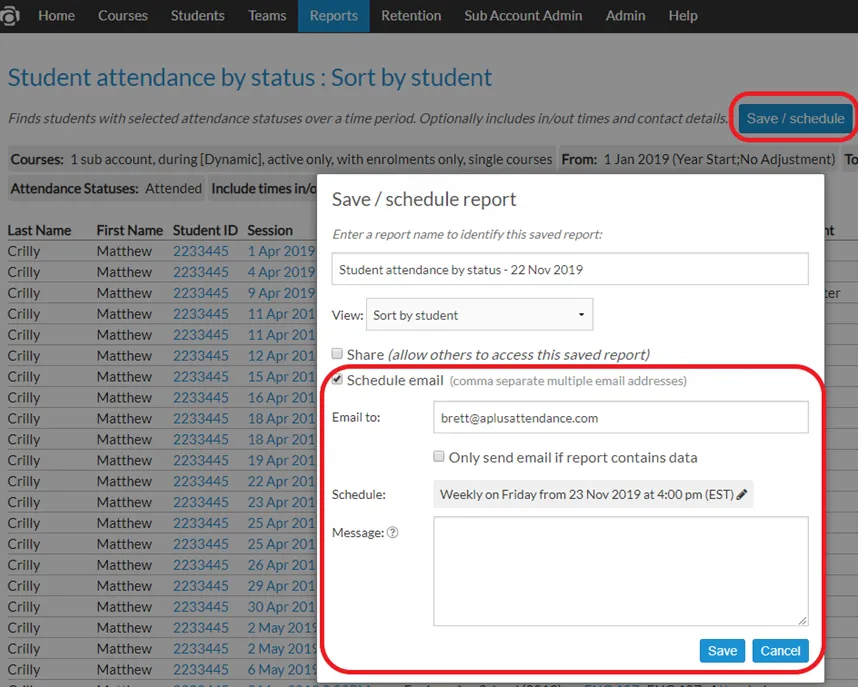Viewport: 859px width, 687px height.
Task: Click the Attendance Statuses: Attended filter
Action: point(106,188)
